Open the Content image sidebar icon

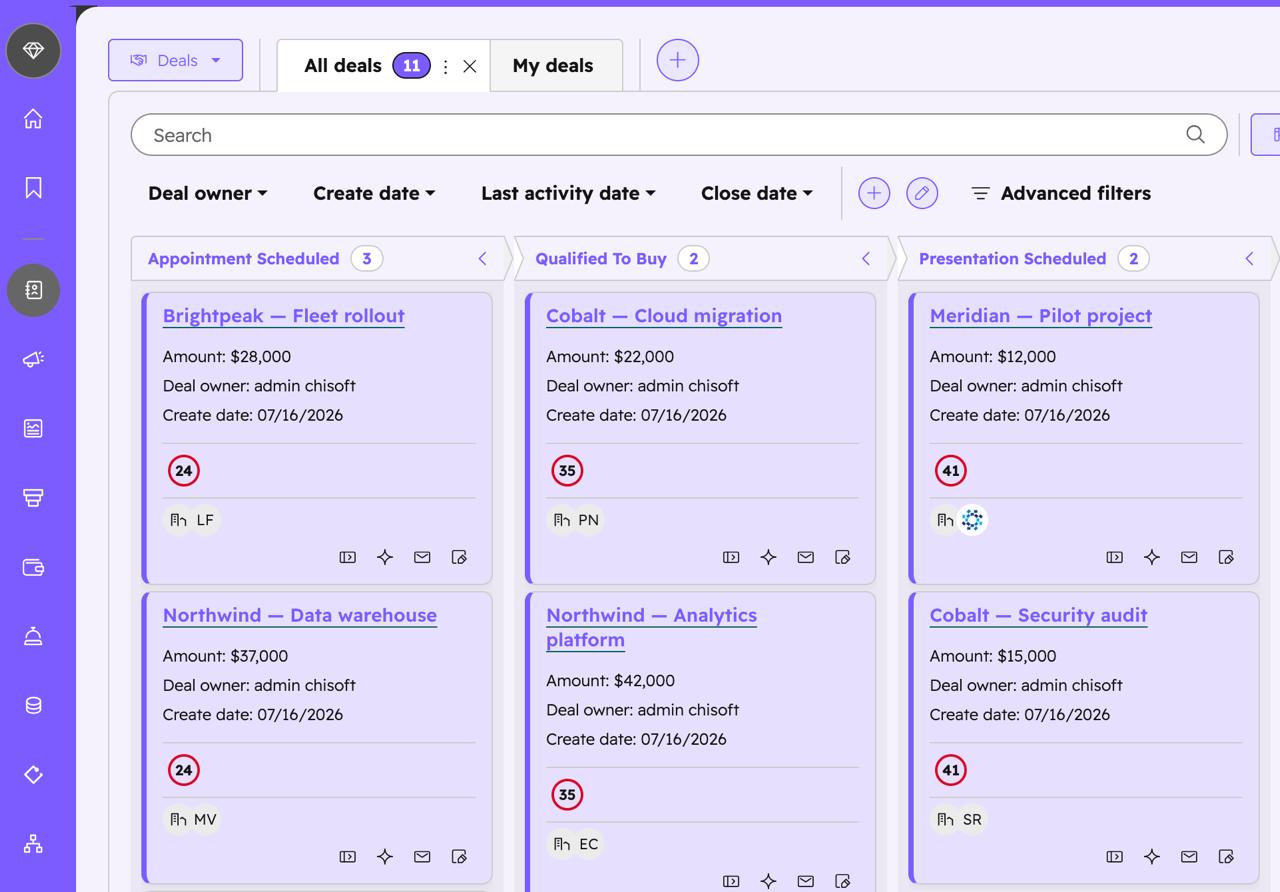pos(33,429)
